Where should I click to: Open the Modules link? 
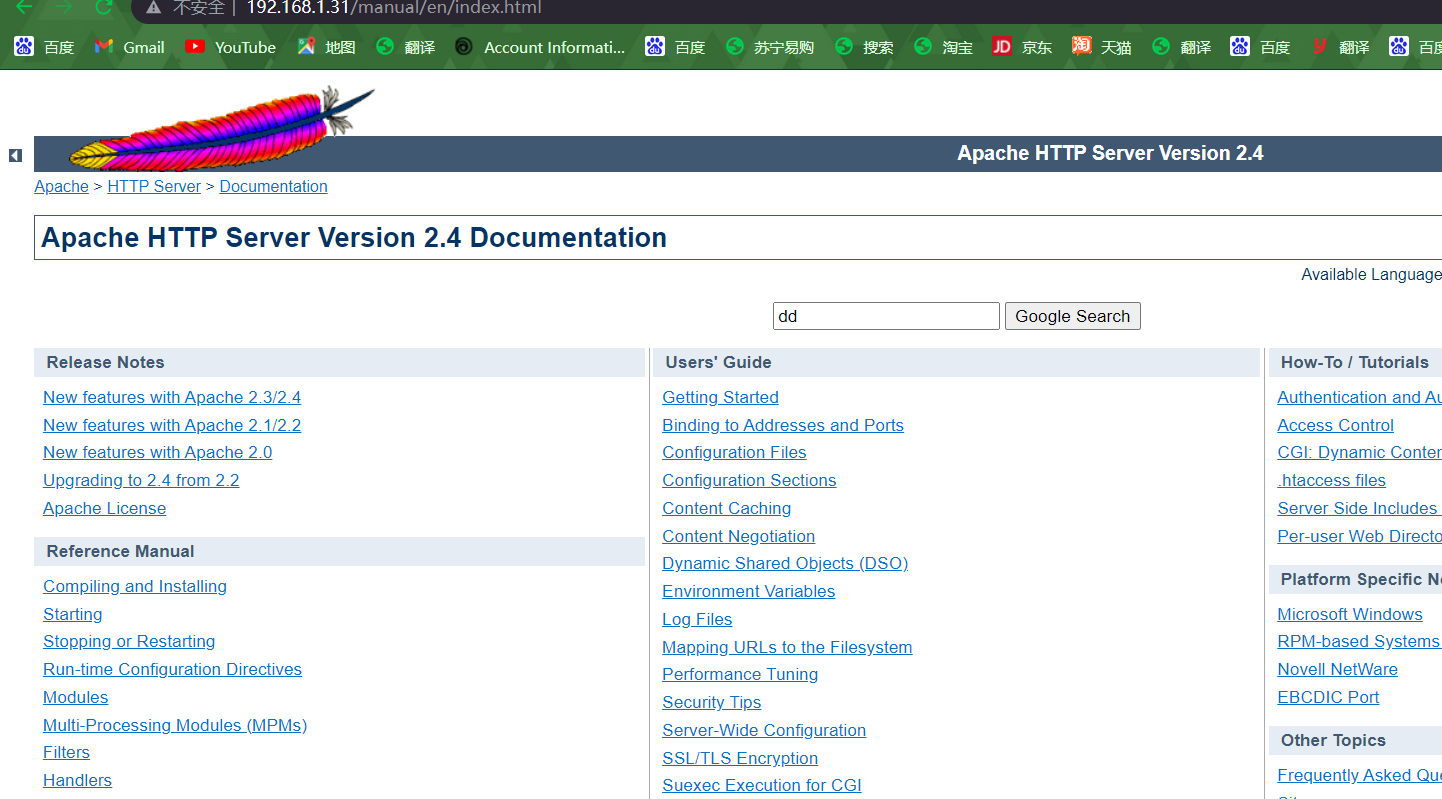pos(75,697)
